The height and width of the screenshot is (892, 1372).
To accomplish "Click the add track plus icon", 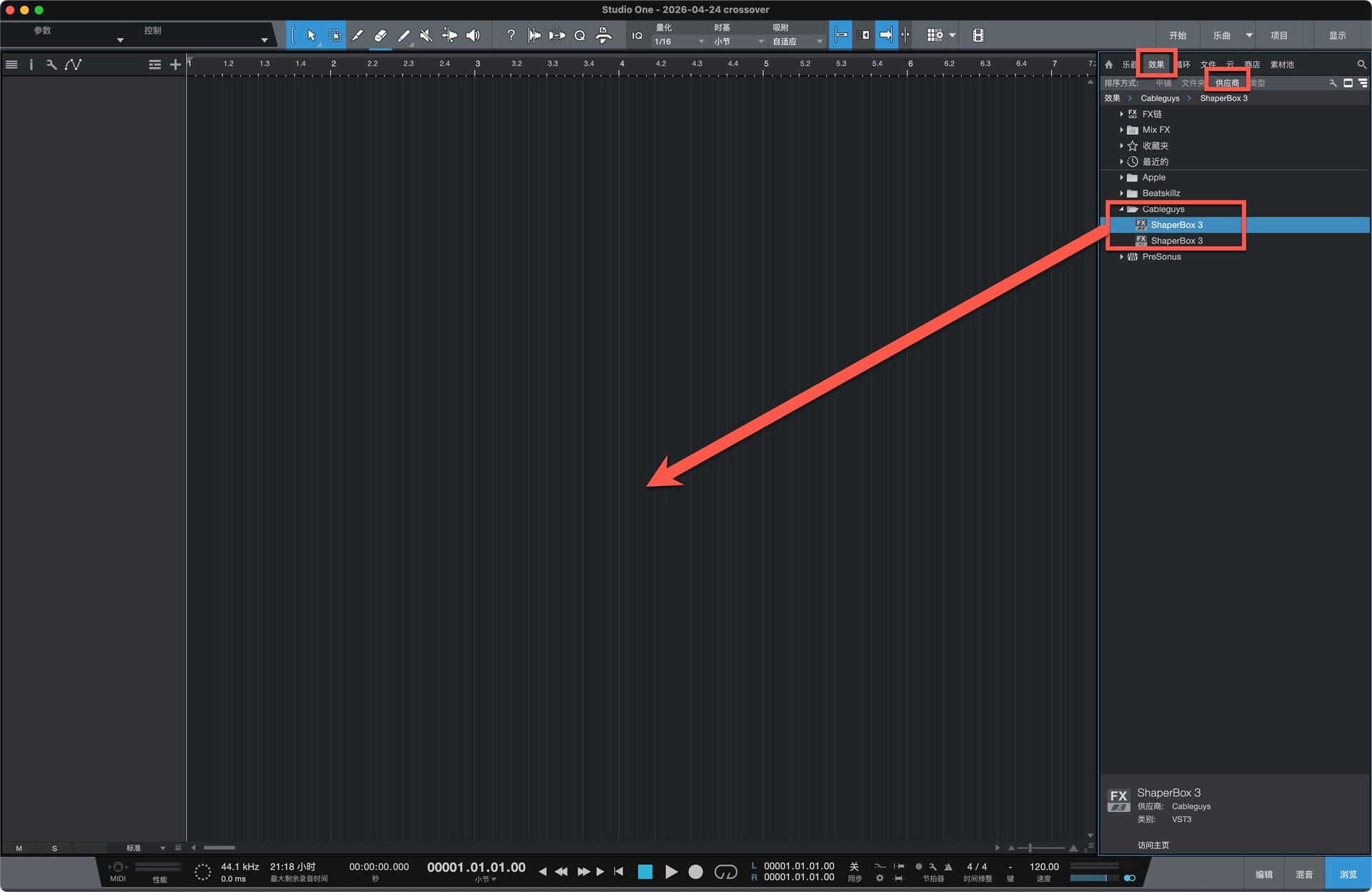I will click(x=175, y=64).
